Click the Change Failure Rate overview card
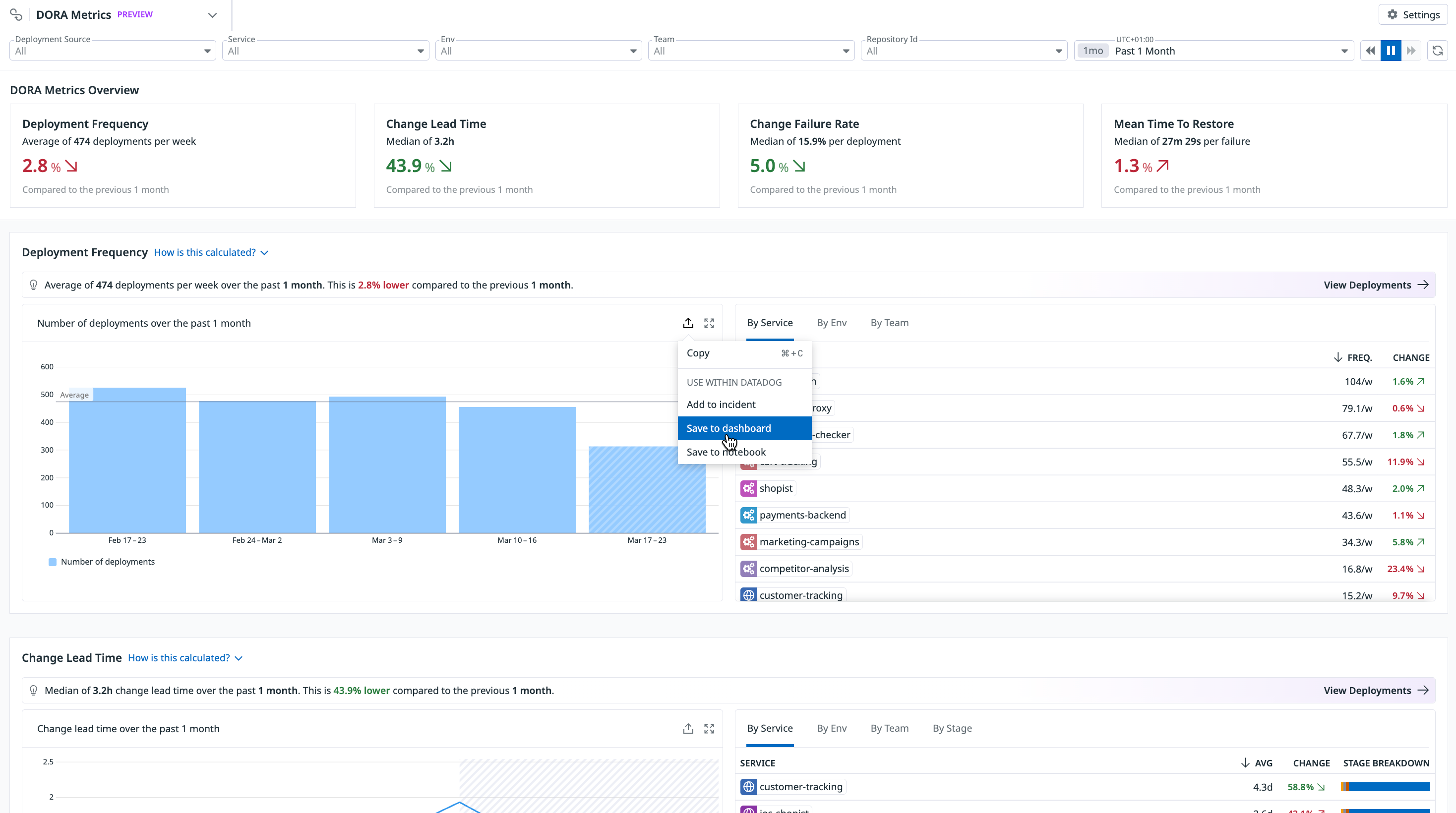Viewport: 1456px width, 813px height. pyautogui.click(x=910, y=155)
